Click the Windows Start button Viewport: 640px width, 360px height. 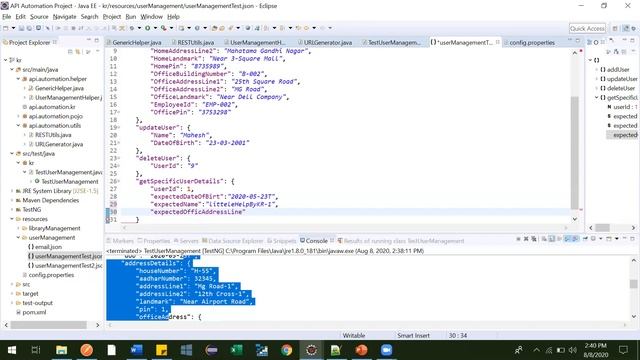pos(12,350)
